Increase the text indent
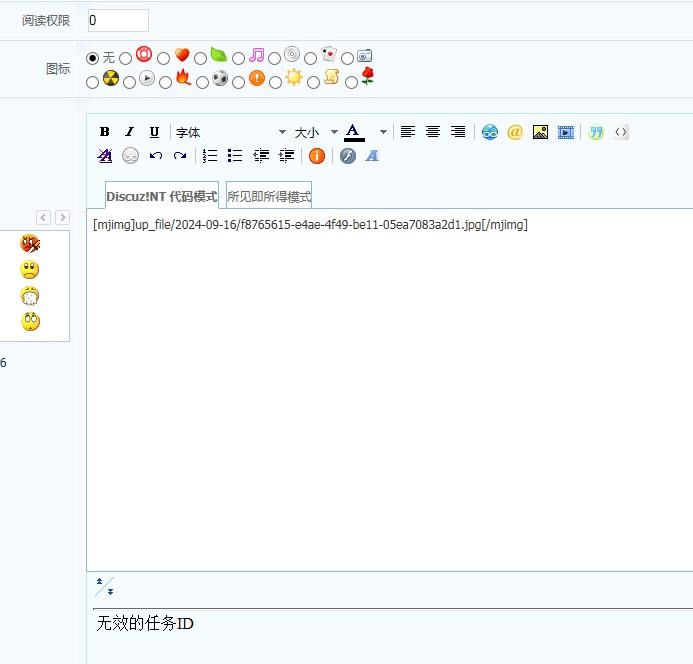This screenshot has height=664, width=693. click(286, 156)
